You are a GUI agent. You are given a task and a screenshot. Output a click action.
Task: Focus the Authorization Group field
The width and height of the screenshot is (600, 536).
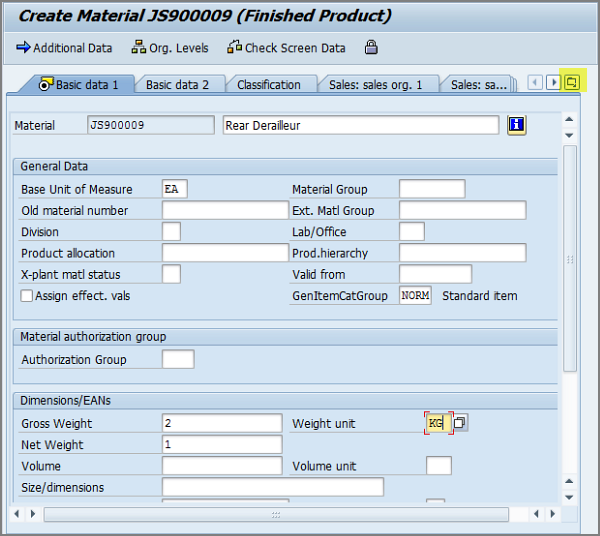coord(178,359)
